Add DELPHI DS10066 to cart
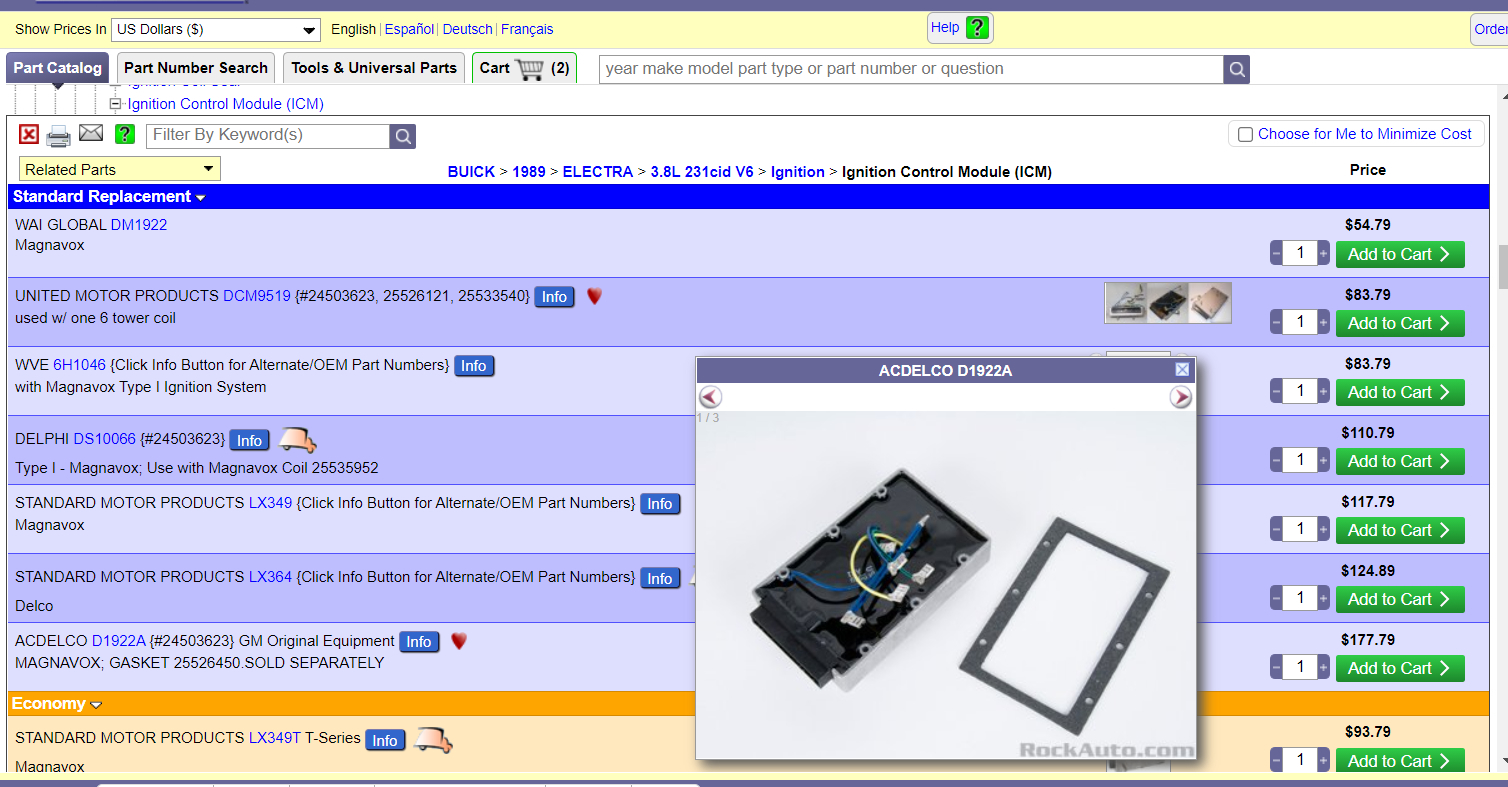This screenshot has height=787, width=1508. pyautogui.click(x=1400, y=461)
